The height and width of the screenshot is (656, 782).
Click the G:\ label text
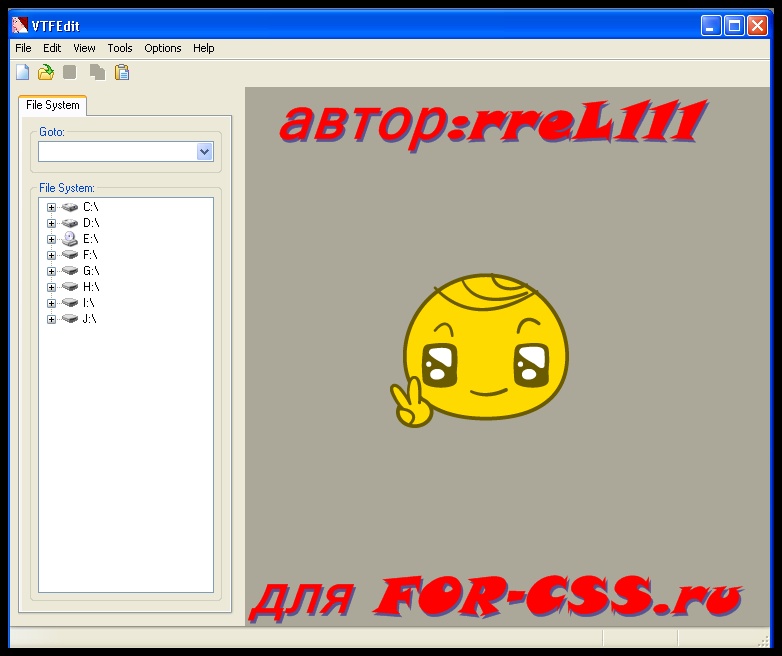91,271
